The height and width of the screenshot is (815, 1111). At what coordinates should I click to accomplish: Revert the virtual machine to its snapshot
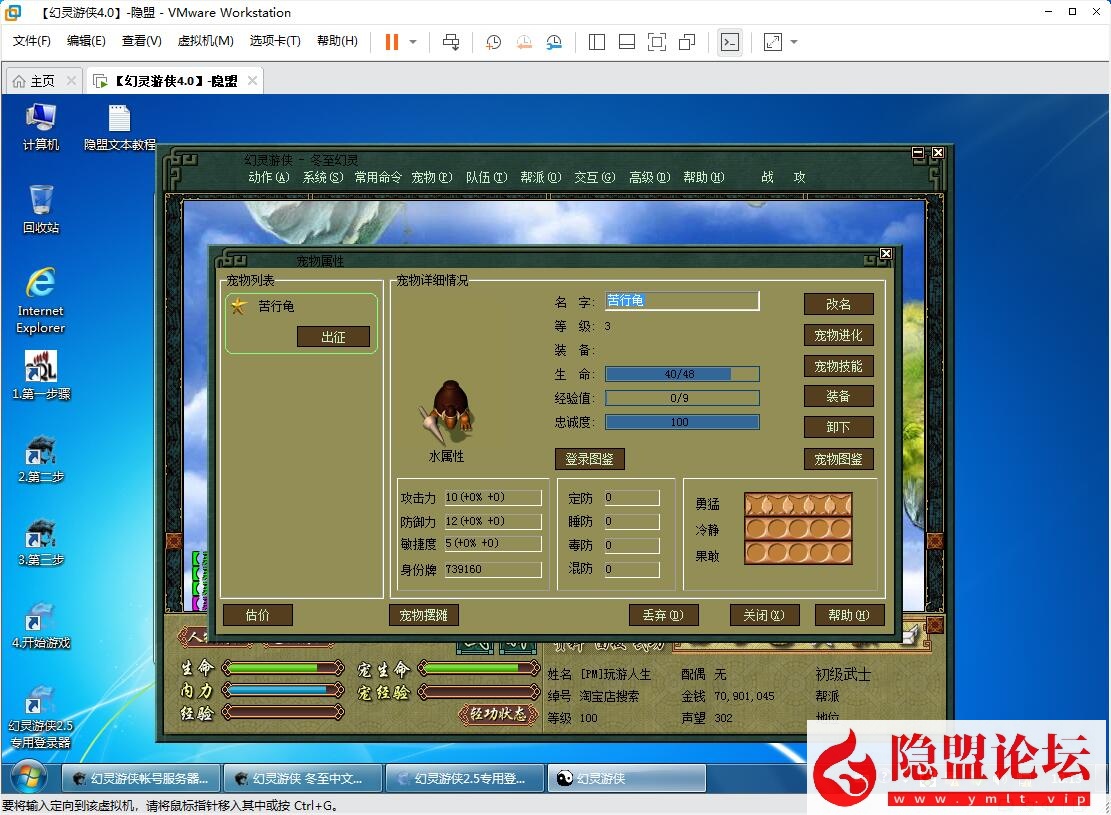point(523,42)
